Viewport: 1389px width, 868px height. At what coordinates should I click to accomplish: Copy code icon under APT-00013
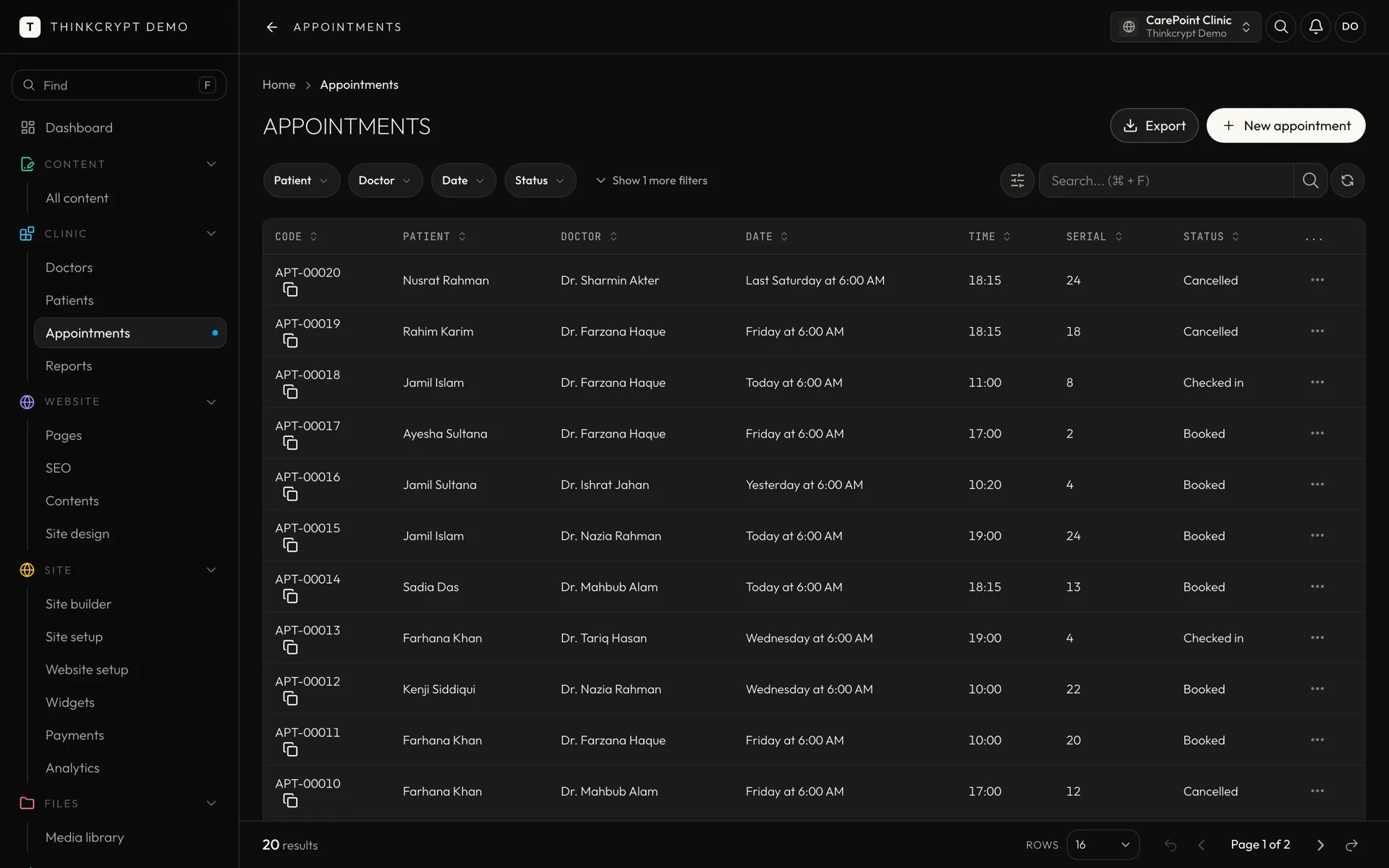[290, 647]
